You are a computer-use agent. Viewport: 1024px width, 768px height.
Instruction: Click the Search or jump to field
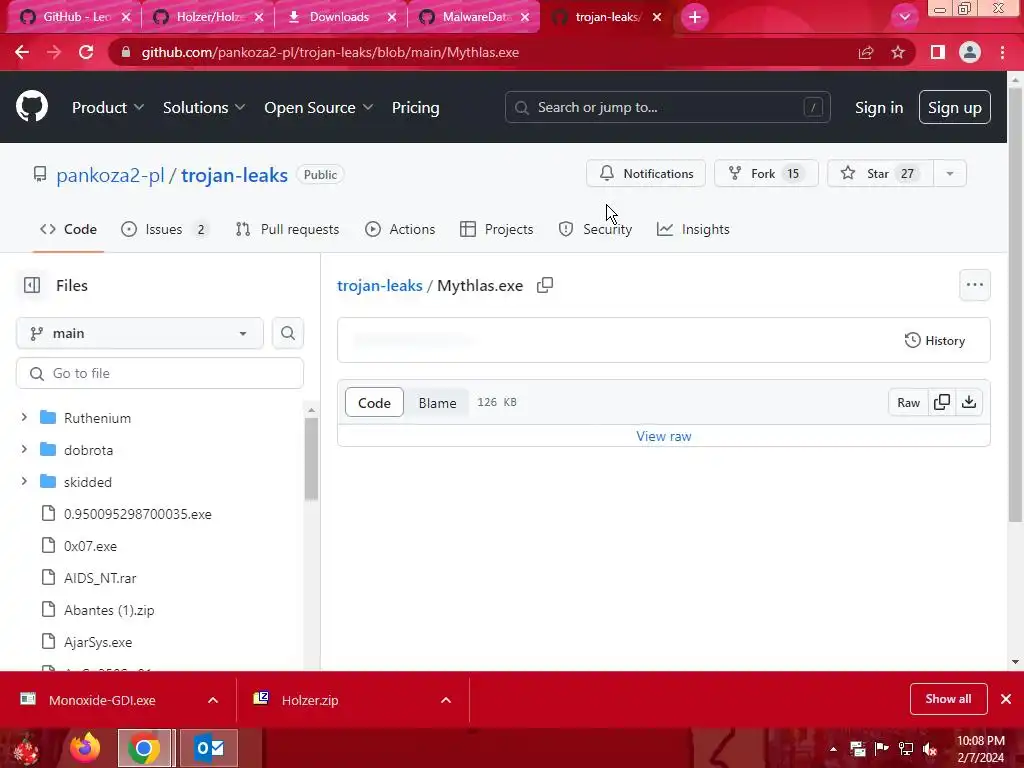(667, 107)
